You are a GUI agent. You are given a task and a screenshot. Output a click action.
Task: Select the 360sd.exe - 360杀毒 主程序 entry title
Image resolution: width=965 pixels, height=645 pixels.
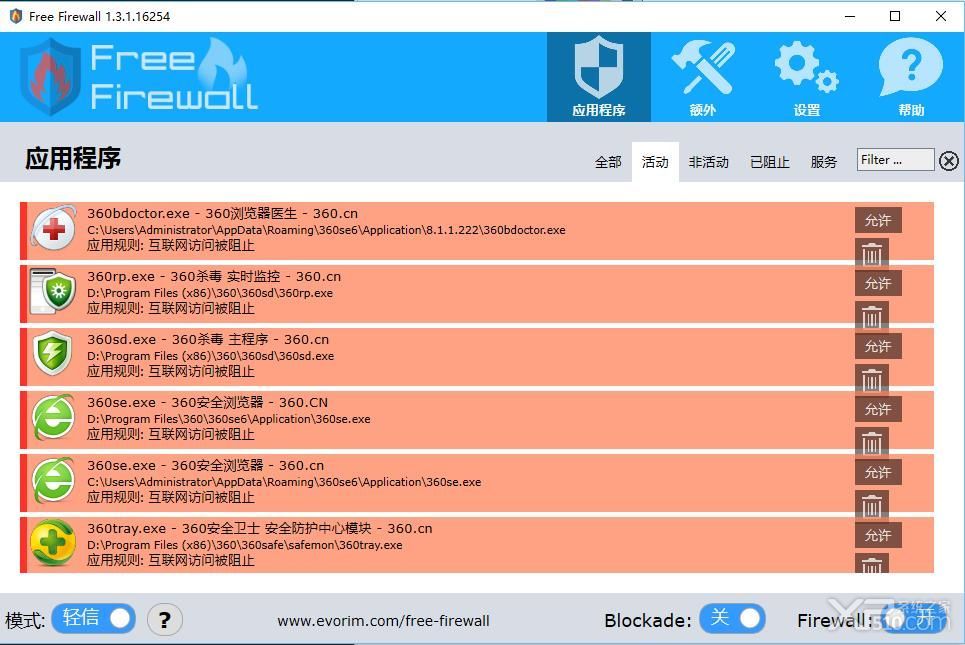pos(208,340)
